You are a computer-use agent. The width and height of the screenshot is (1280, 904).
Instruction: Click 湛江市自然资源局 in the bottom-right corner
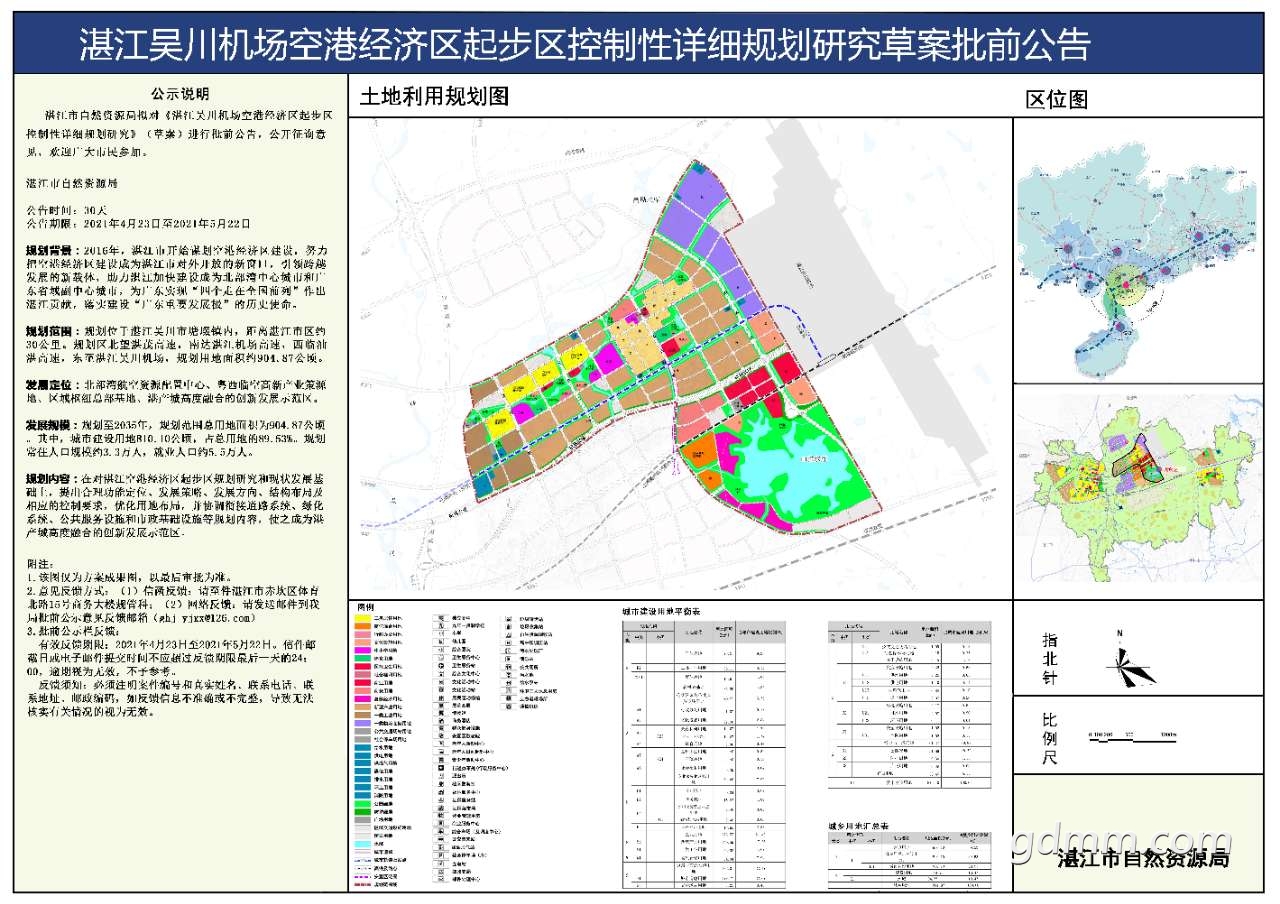click(1144, 860)
